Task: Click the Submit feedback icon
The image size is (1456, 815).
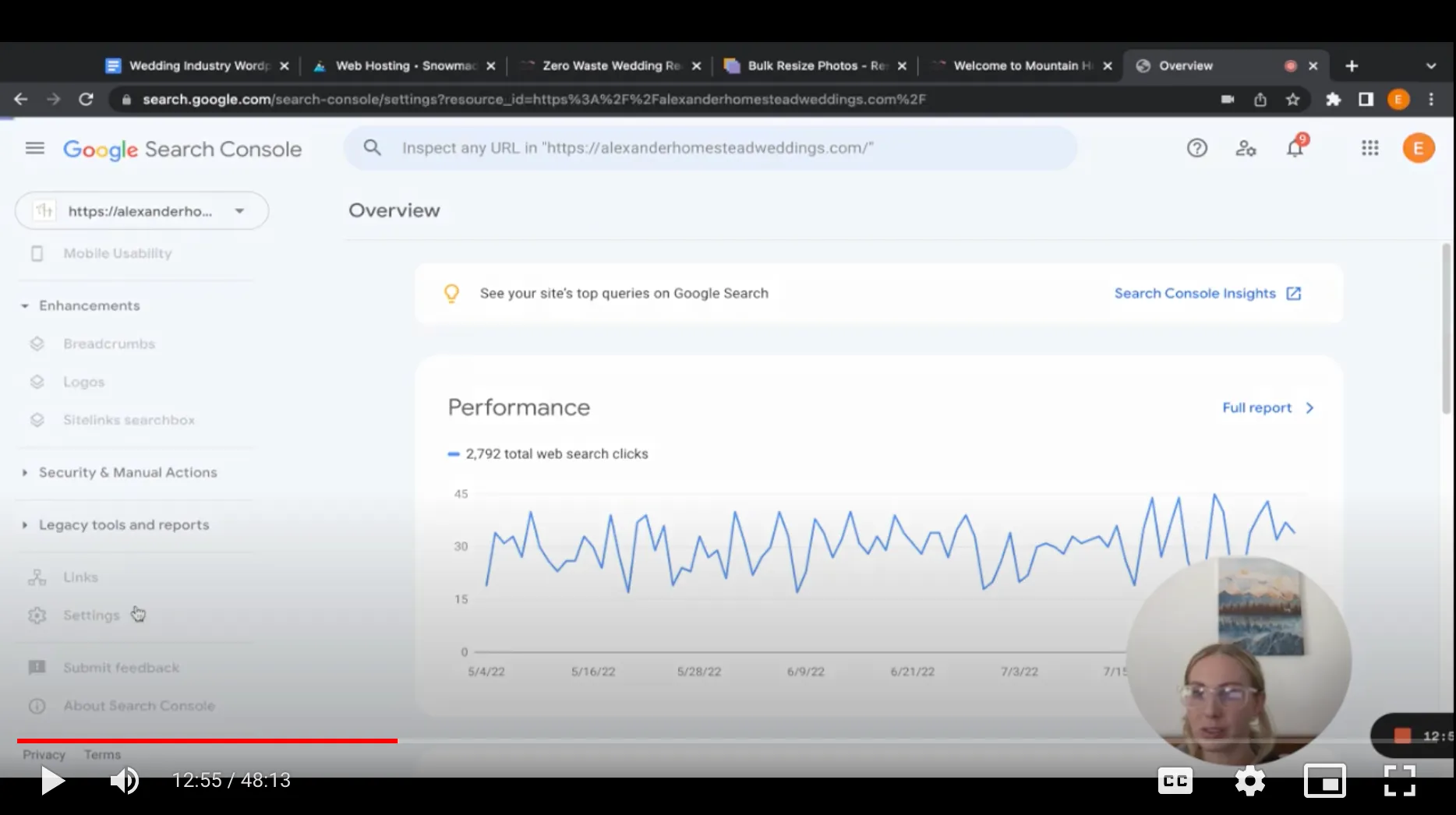Action: (37, 668)
